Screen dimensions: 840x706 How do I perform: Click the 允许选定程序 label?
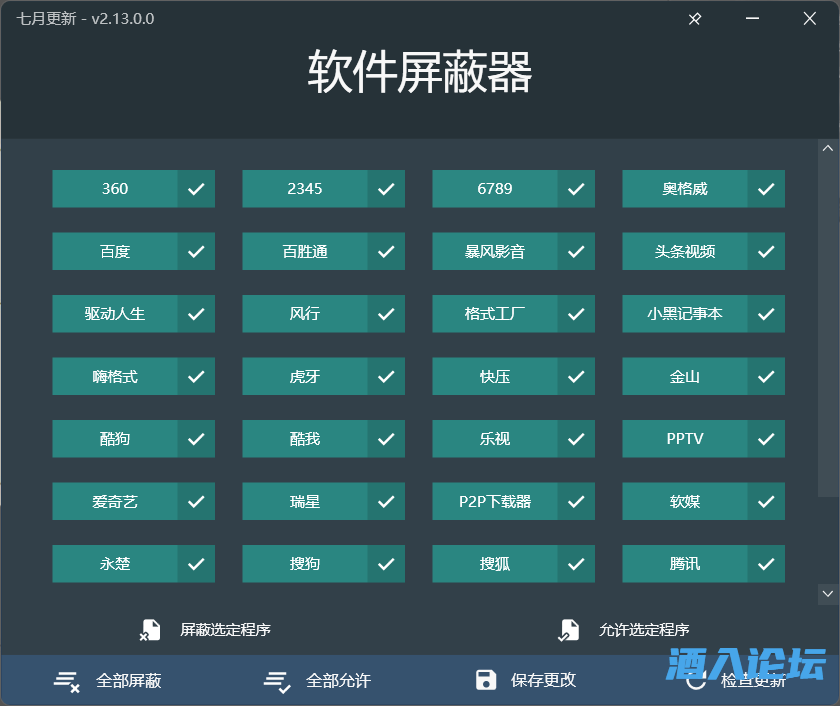pyautogui.click(x=644, y=630)
